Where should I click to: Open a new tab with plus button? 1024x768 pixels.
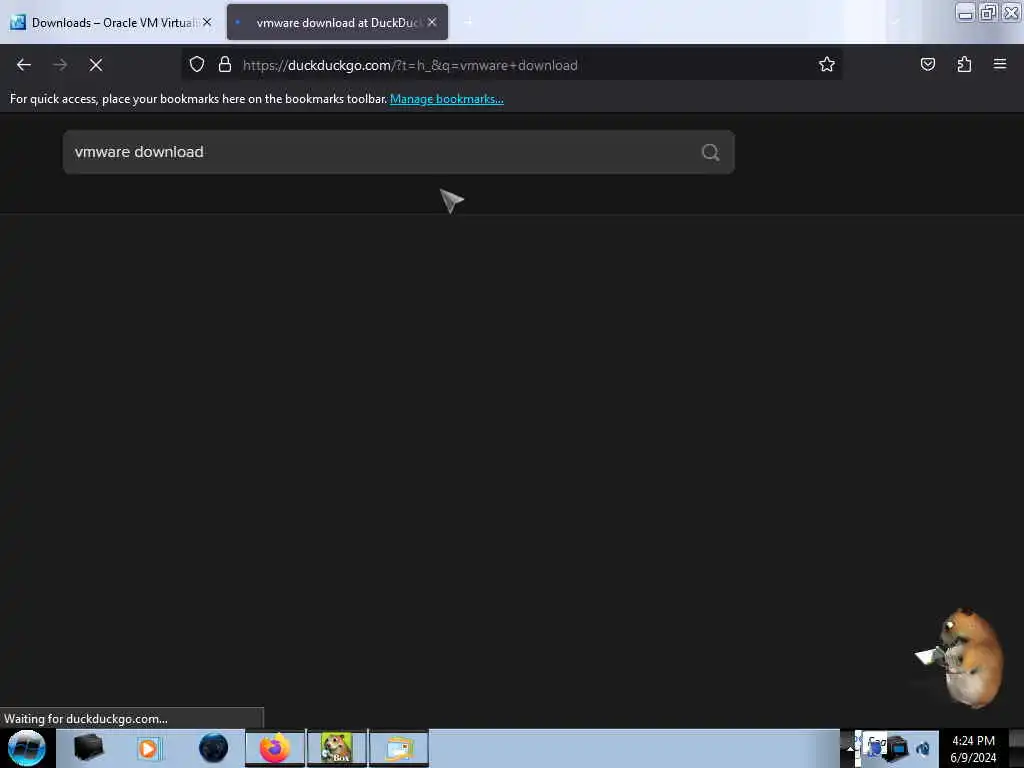point(468,22)
